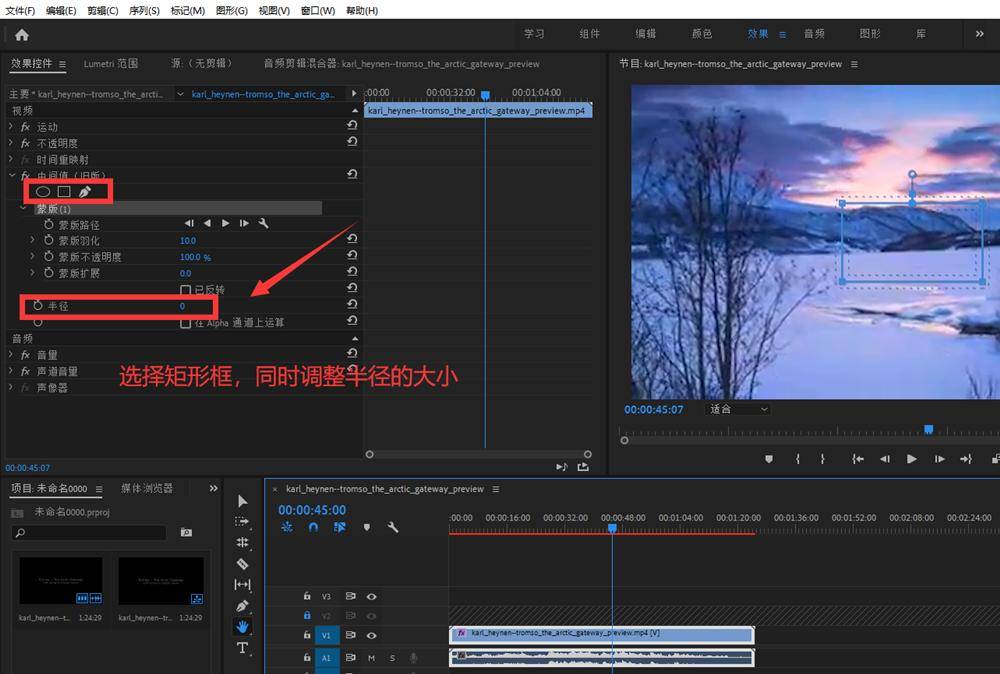1000x674 pixels.
Task: Choose the Pen tool in the timeline toolbar
Action: click(x=242, y=606)
